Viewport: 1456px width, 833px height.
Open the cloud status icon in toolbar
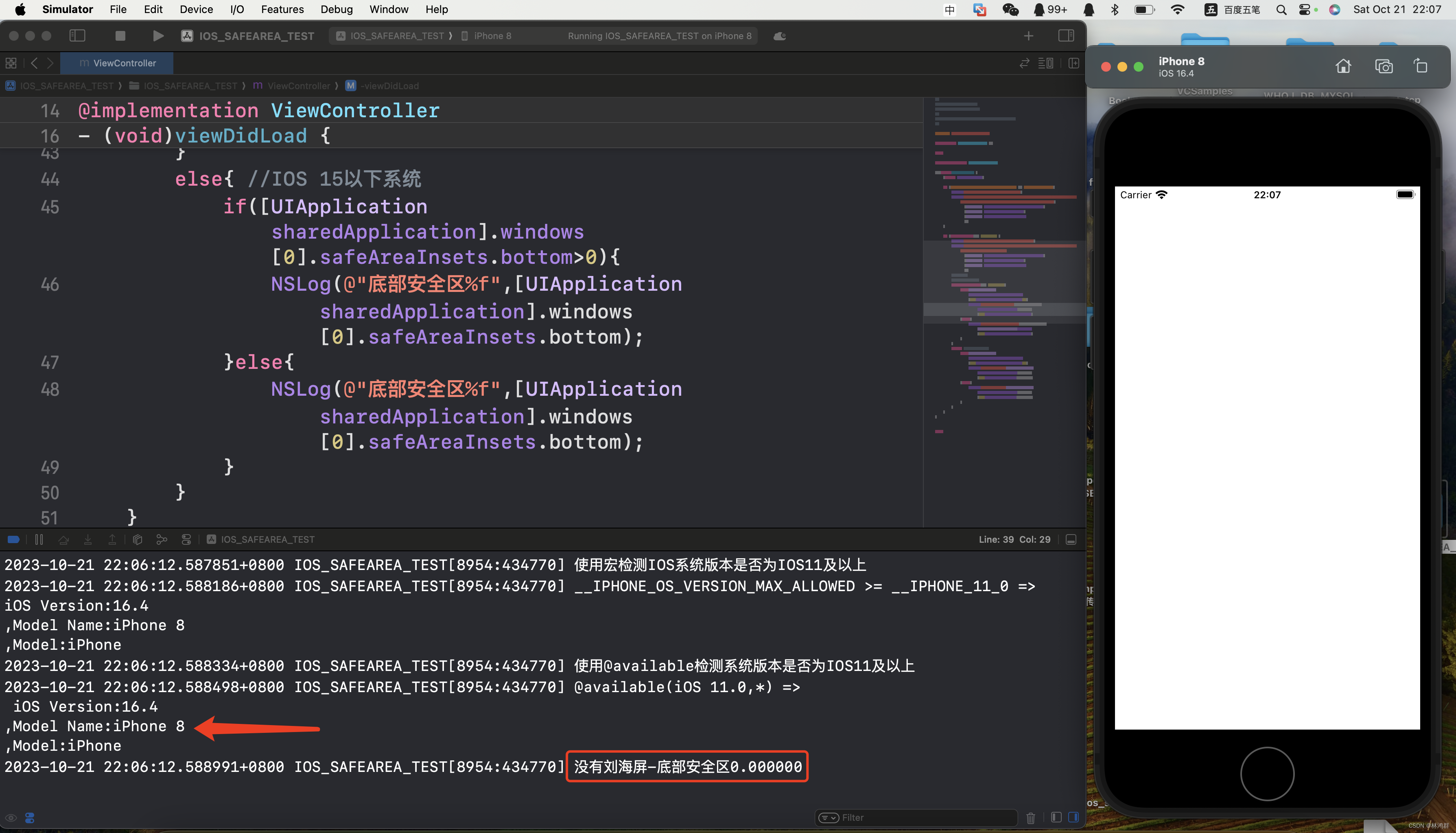[779, 35]
